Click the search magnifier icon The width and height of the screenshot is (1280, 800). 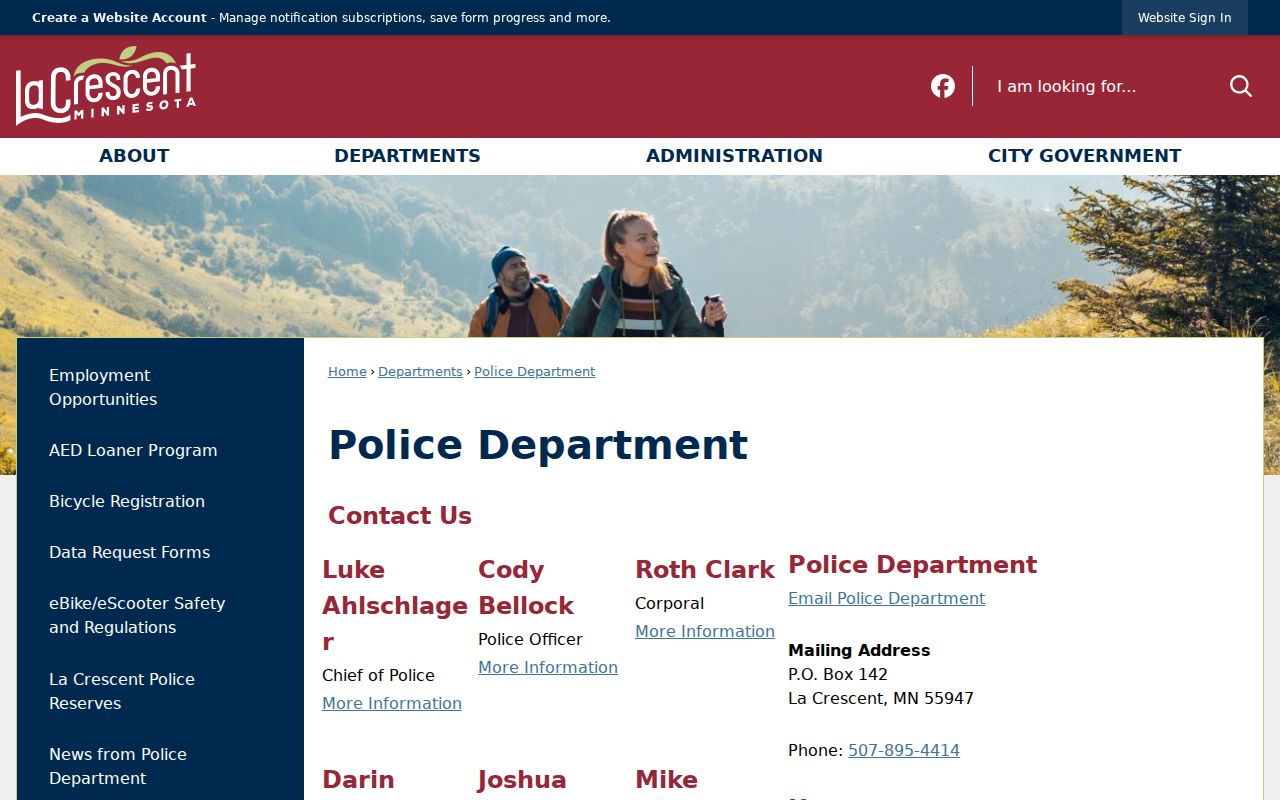1241,86
